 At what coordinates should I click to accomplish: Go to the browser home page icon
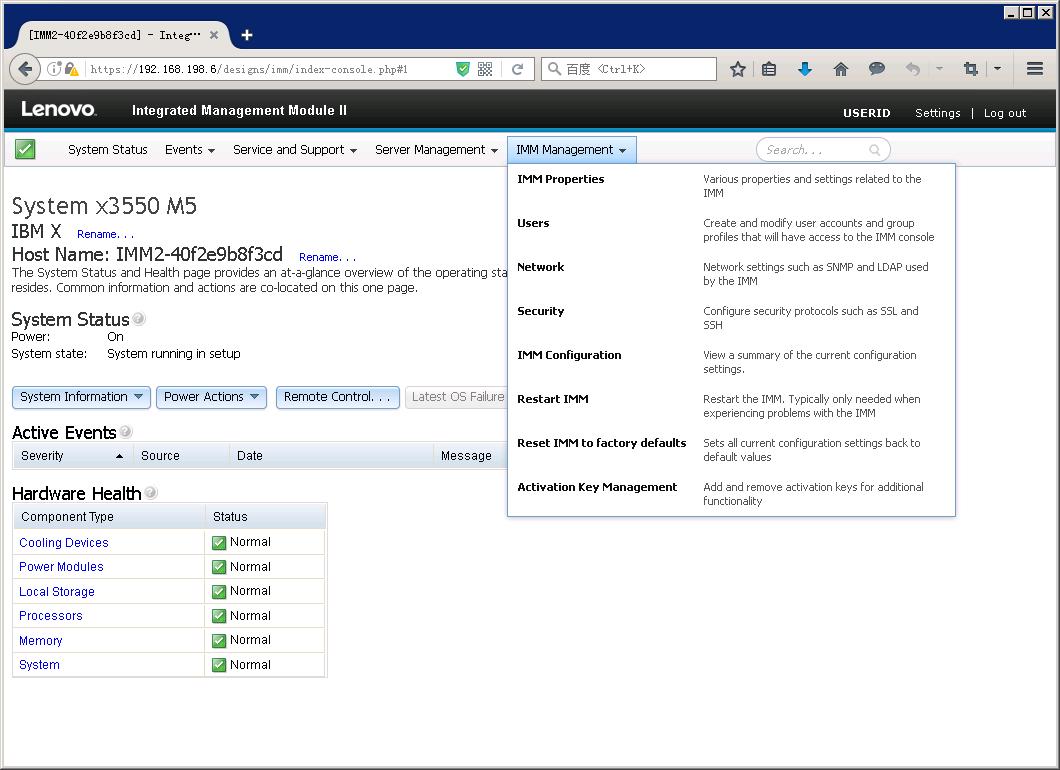[x=841, y=69]
